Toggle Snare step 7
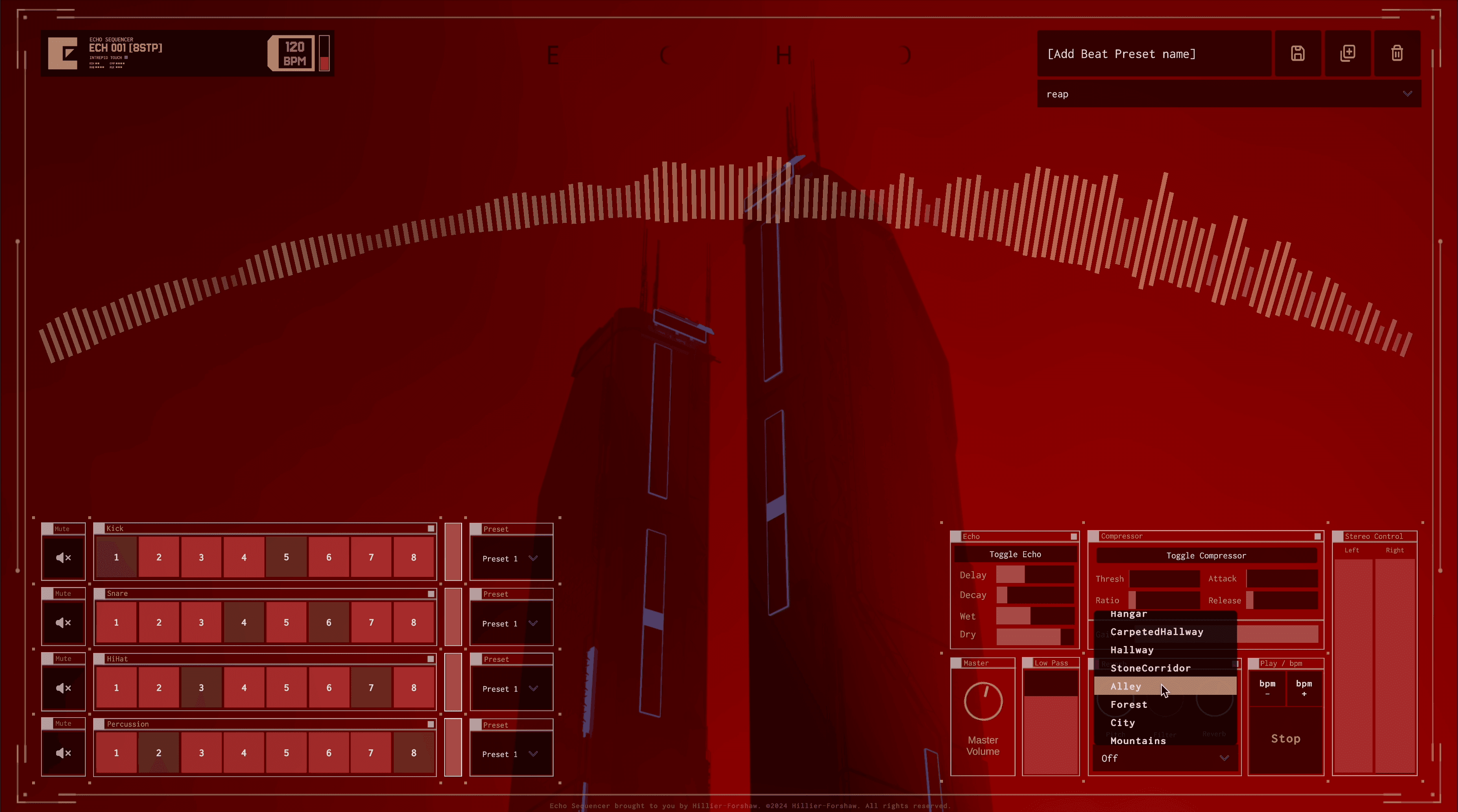The image size is (1458, 812). click(x=371, y=622)
